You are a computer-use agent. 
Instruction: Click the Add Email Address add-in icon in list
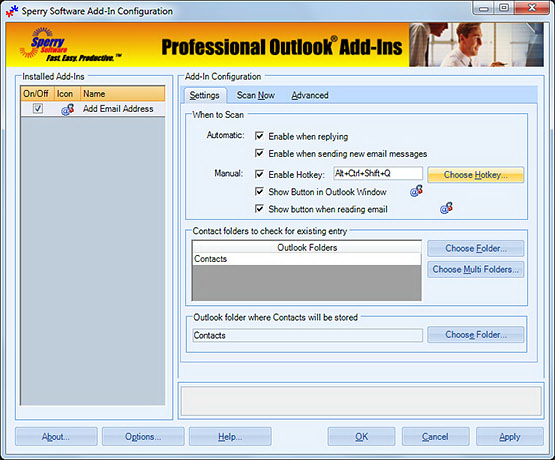pos(68,109)
